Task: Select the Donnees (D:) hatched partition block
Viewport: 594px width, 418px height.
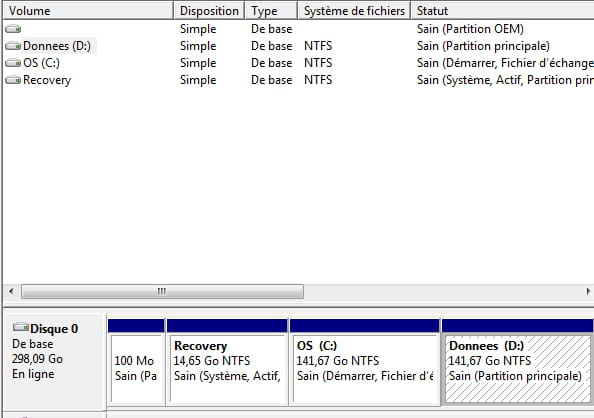Action: 517,362
